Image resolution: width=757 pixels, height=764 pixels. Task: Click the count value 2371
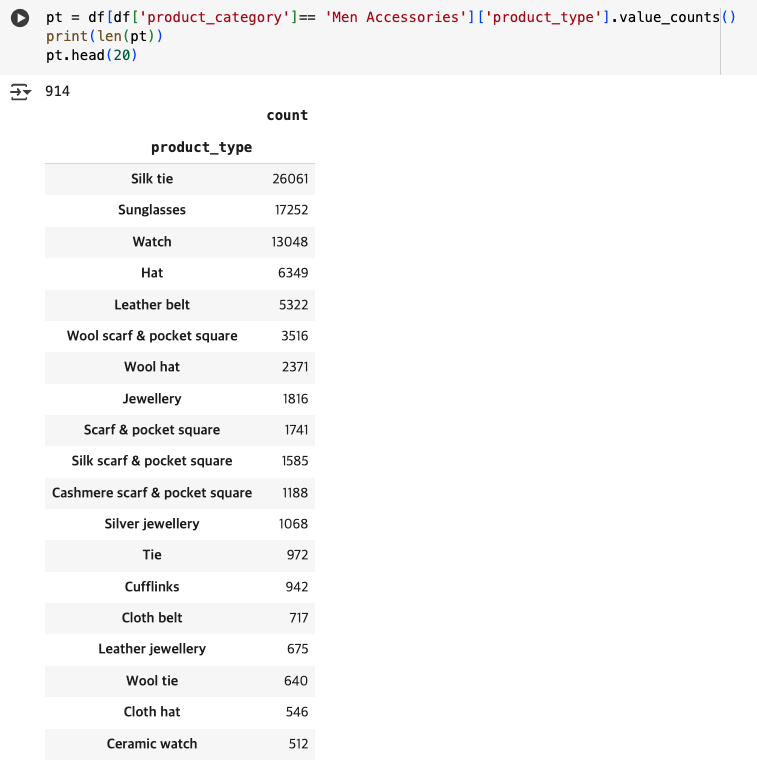click(x=295, y=367)
